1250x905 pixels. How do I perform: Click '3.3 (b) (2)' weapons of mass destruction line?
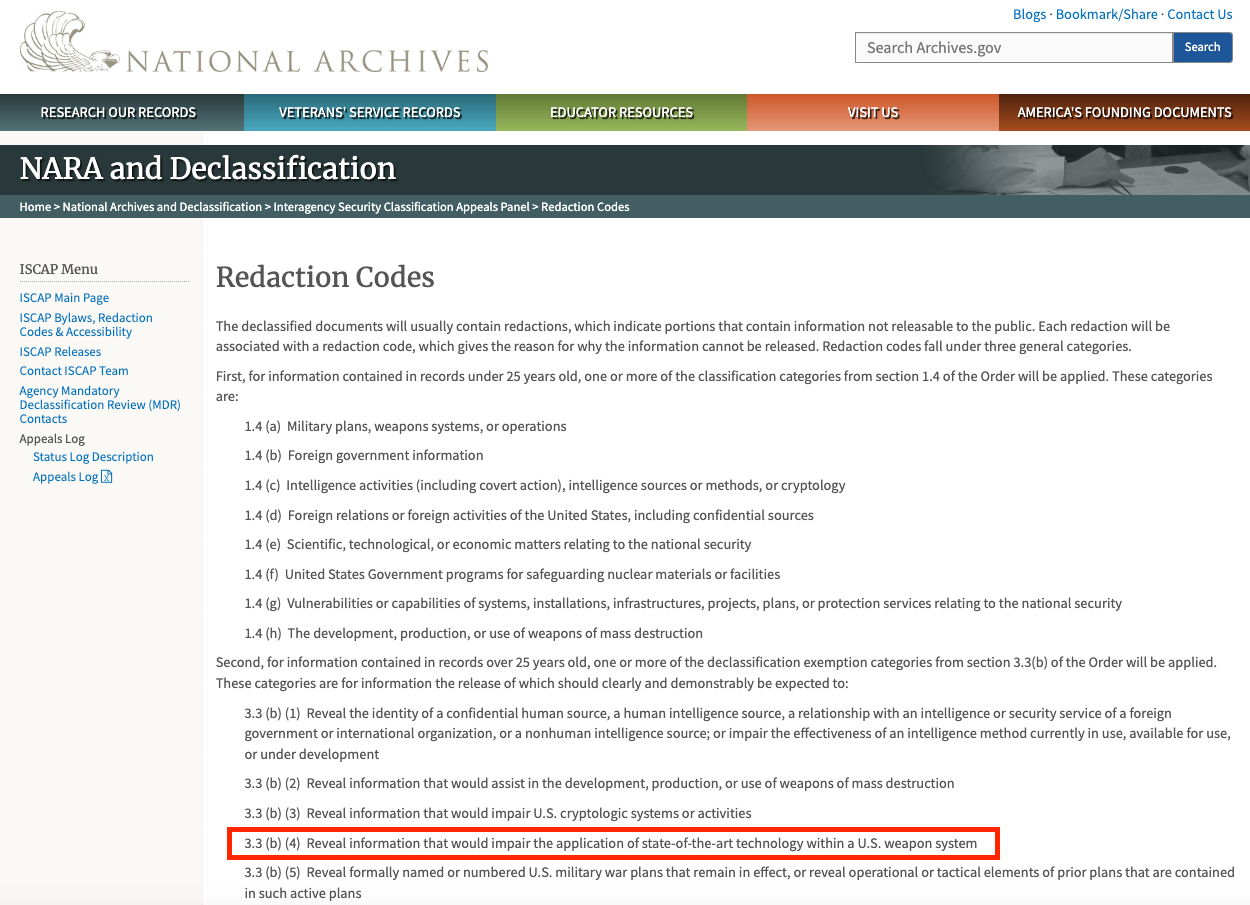click(600, 783)
